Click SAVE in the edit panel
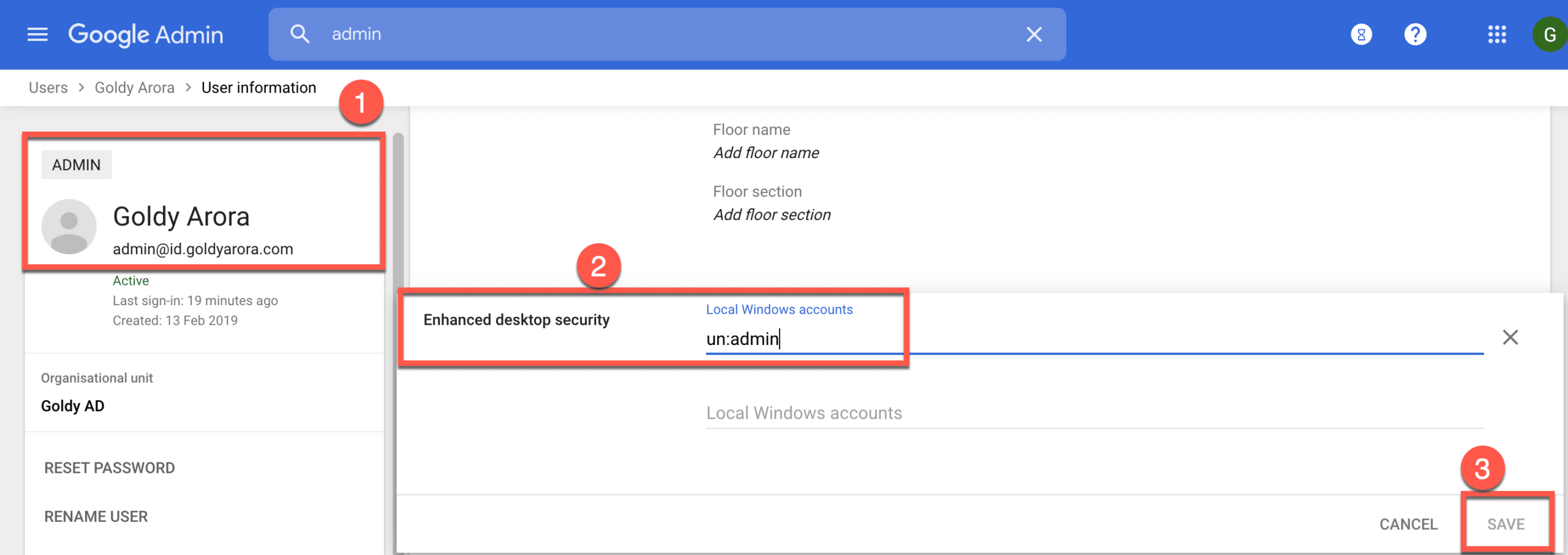This screenshot has height=555, width=1568. (x=1506, y=524)
